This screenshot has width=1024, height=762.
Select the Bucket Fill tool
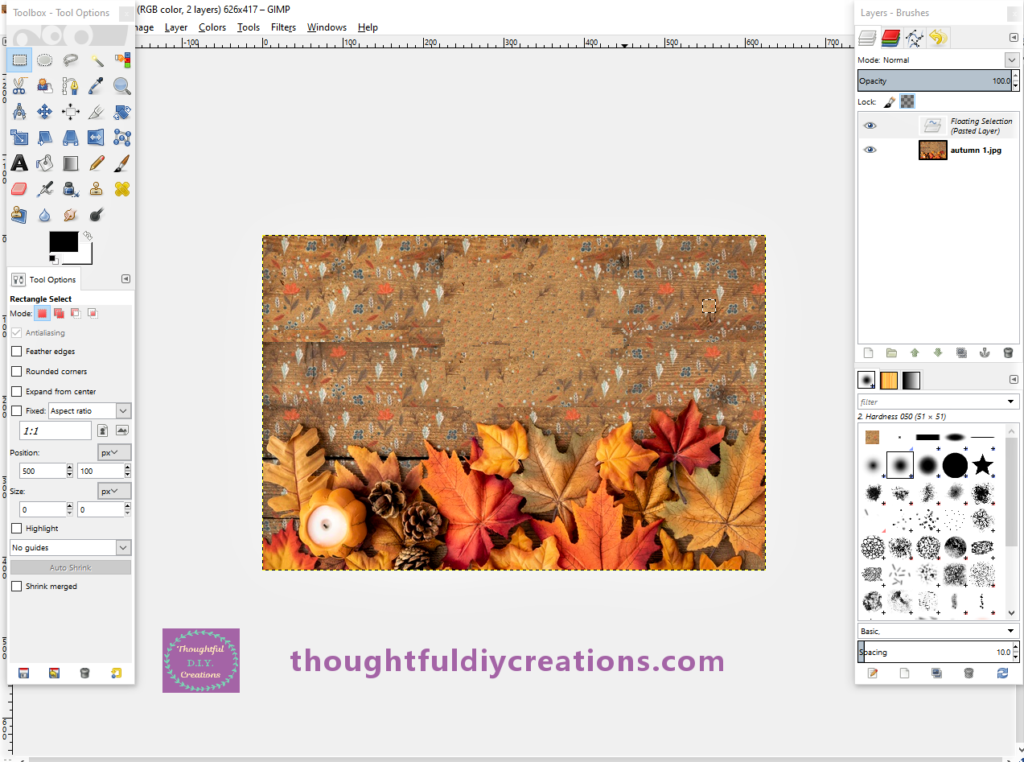pyautogui.click(x=44, y=162)
